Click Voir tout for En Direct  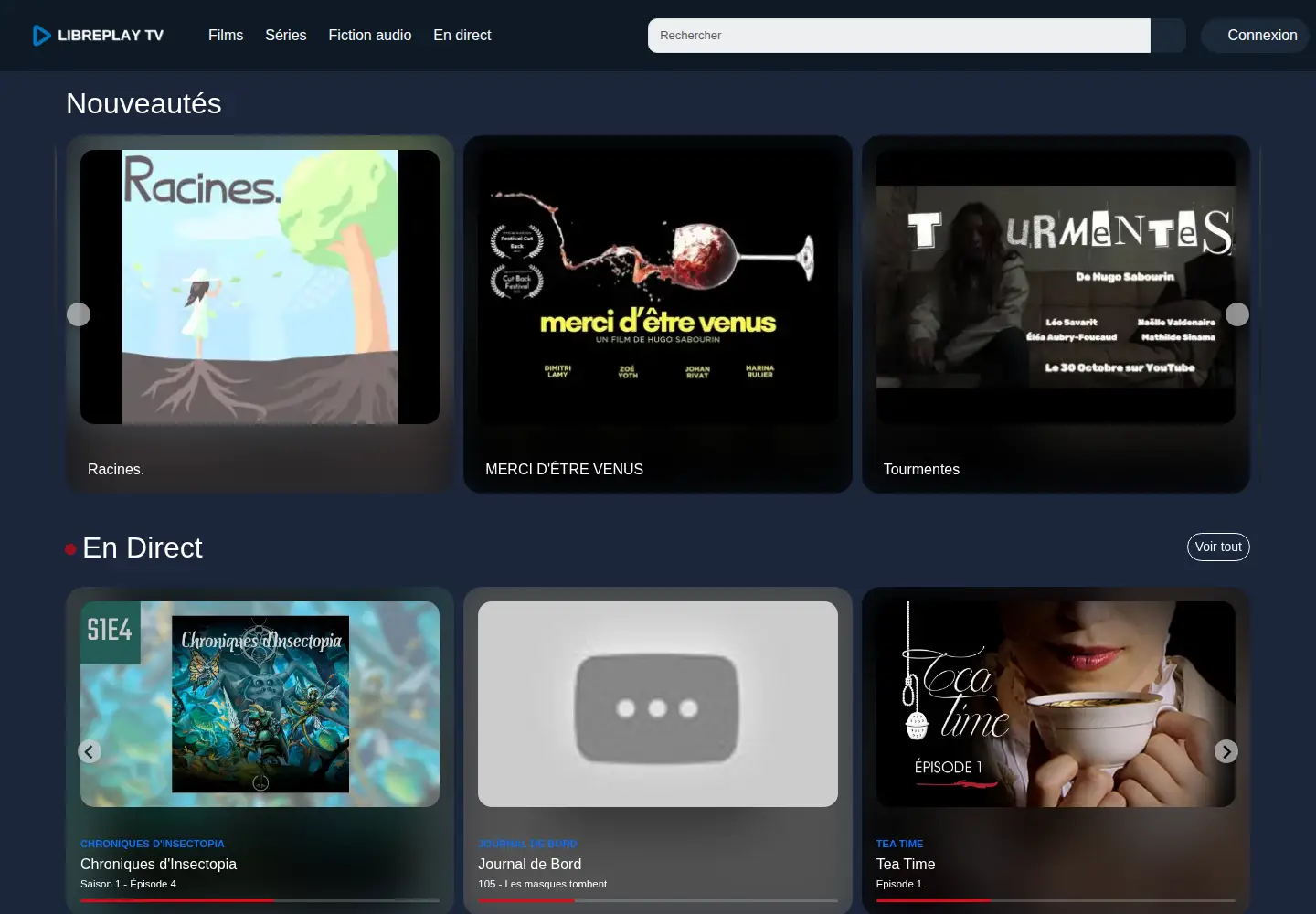(x=1218, y=547)
